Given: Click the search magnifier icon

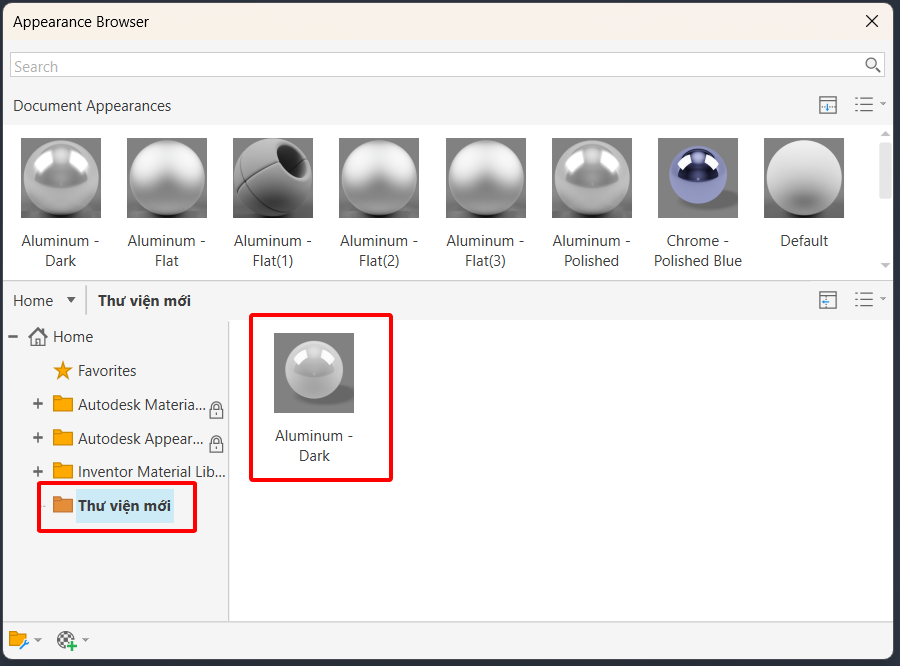Looking at the screenshot, I should point(872,65).
